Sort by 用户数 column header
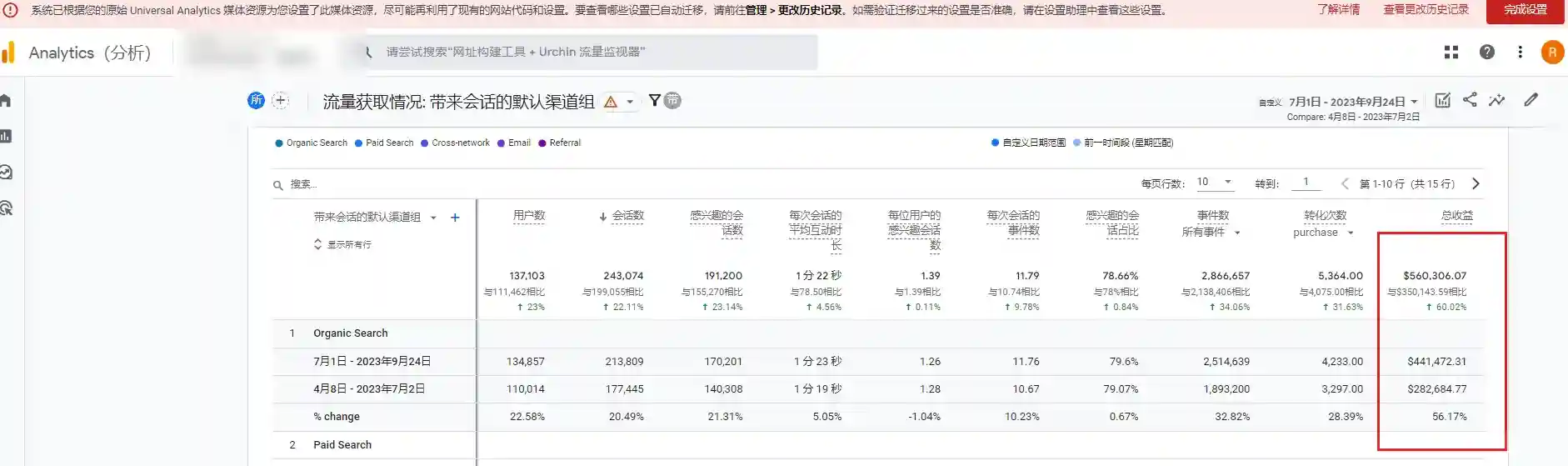Viewport: 1568px width, 466px height. click(x=529, y=215)
